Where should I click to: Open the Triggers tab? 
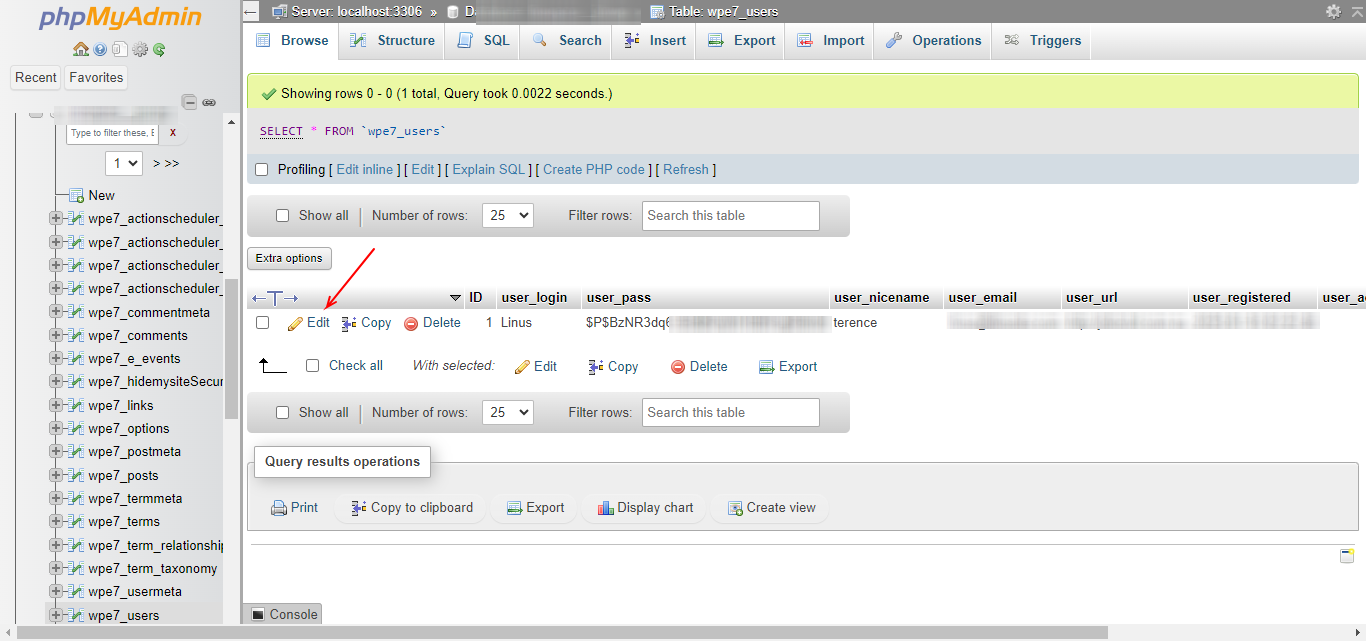(x=1043, y=41)
